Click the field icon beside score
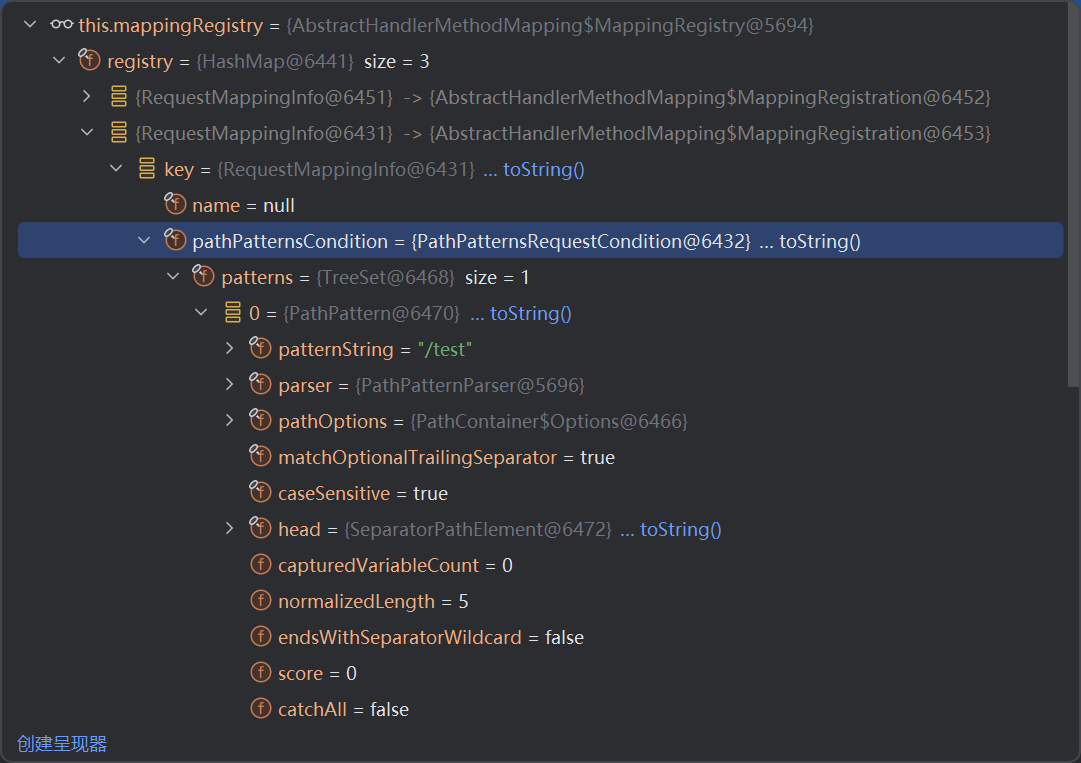 pos(261,673)
